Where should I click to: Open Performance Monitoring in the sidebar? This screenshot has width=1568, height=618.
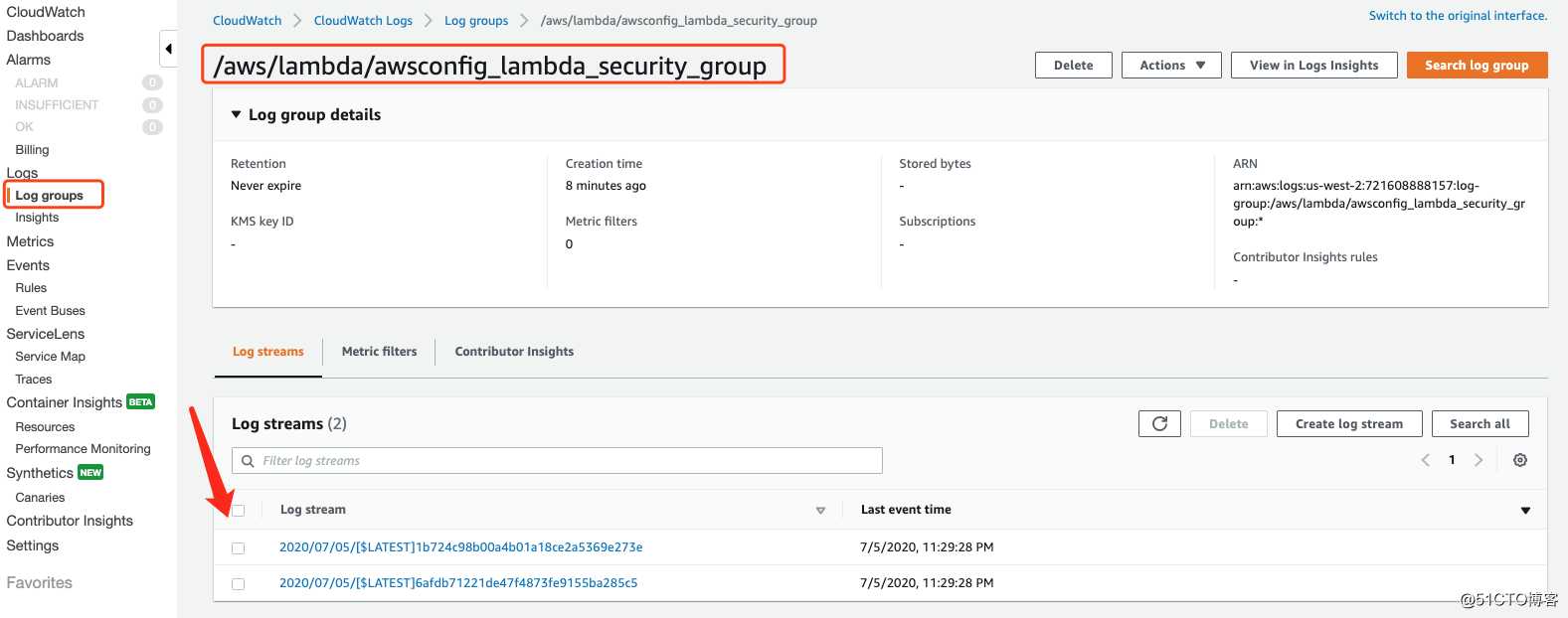coord(83,449)
